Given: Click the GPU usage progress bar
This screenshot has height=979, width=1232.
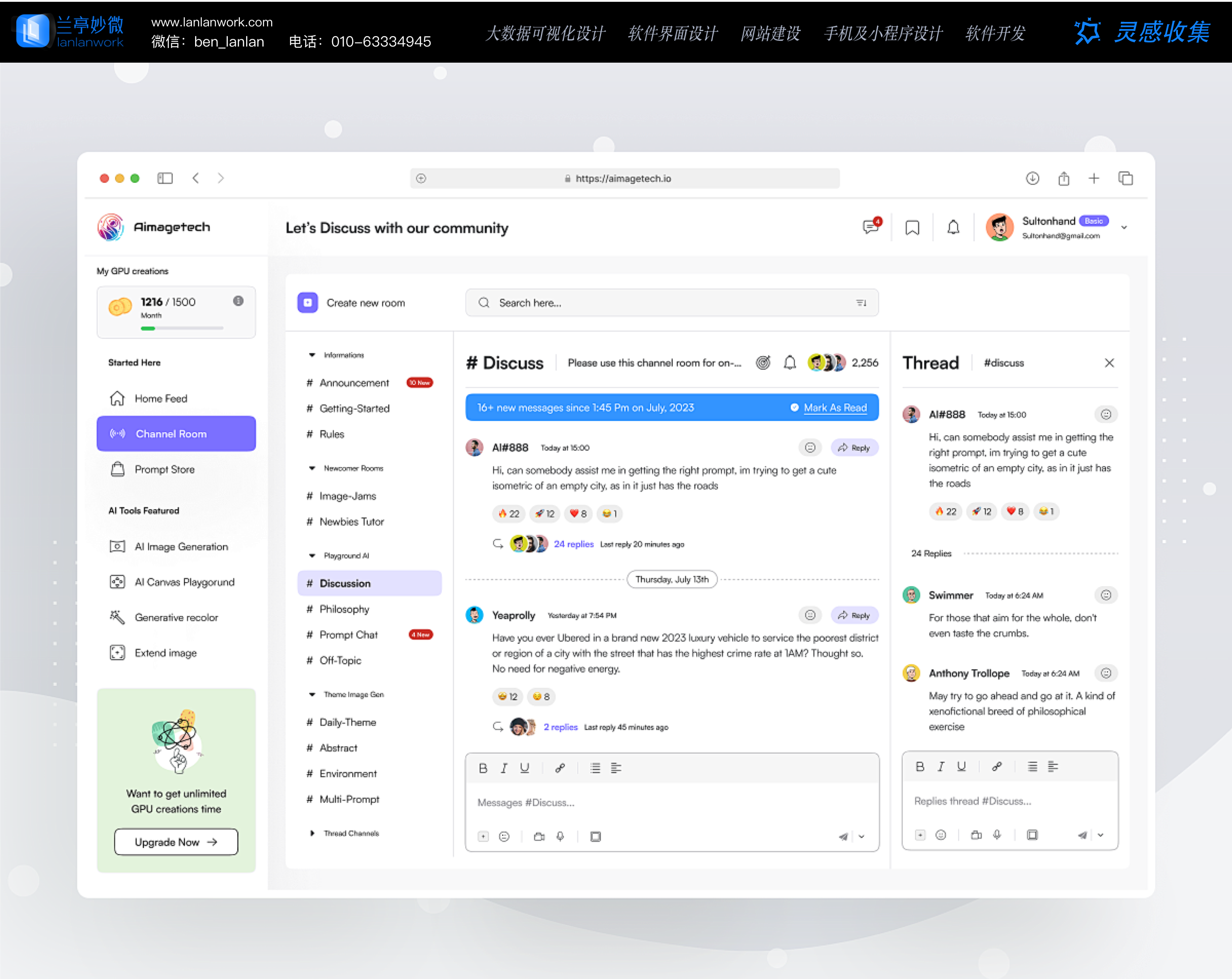Looking at the screenshot, I should 182,328.
